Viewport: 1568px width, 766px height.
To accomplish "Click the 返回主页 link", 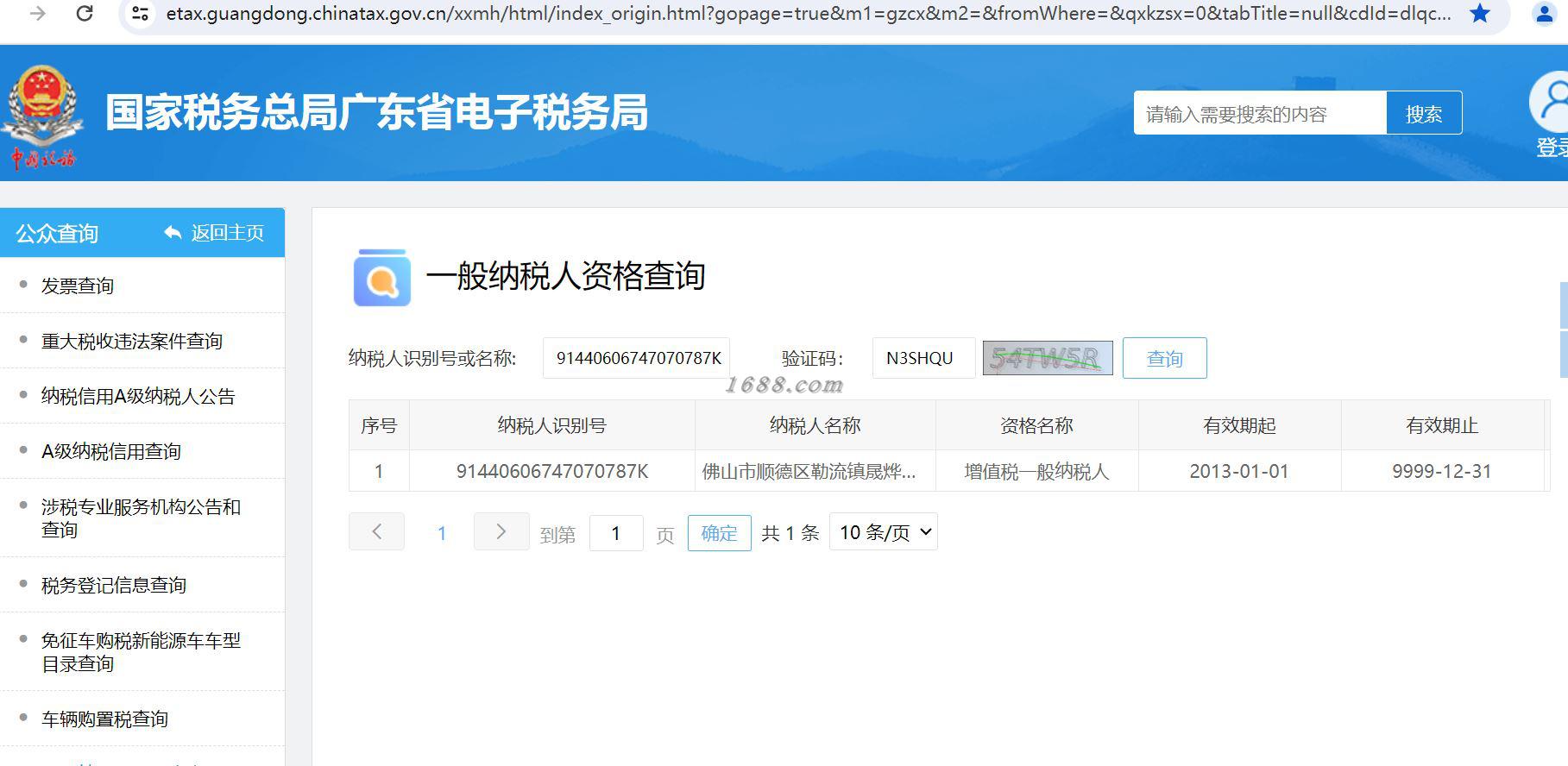I will tap(228, 233).
